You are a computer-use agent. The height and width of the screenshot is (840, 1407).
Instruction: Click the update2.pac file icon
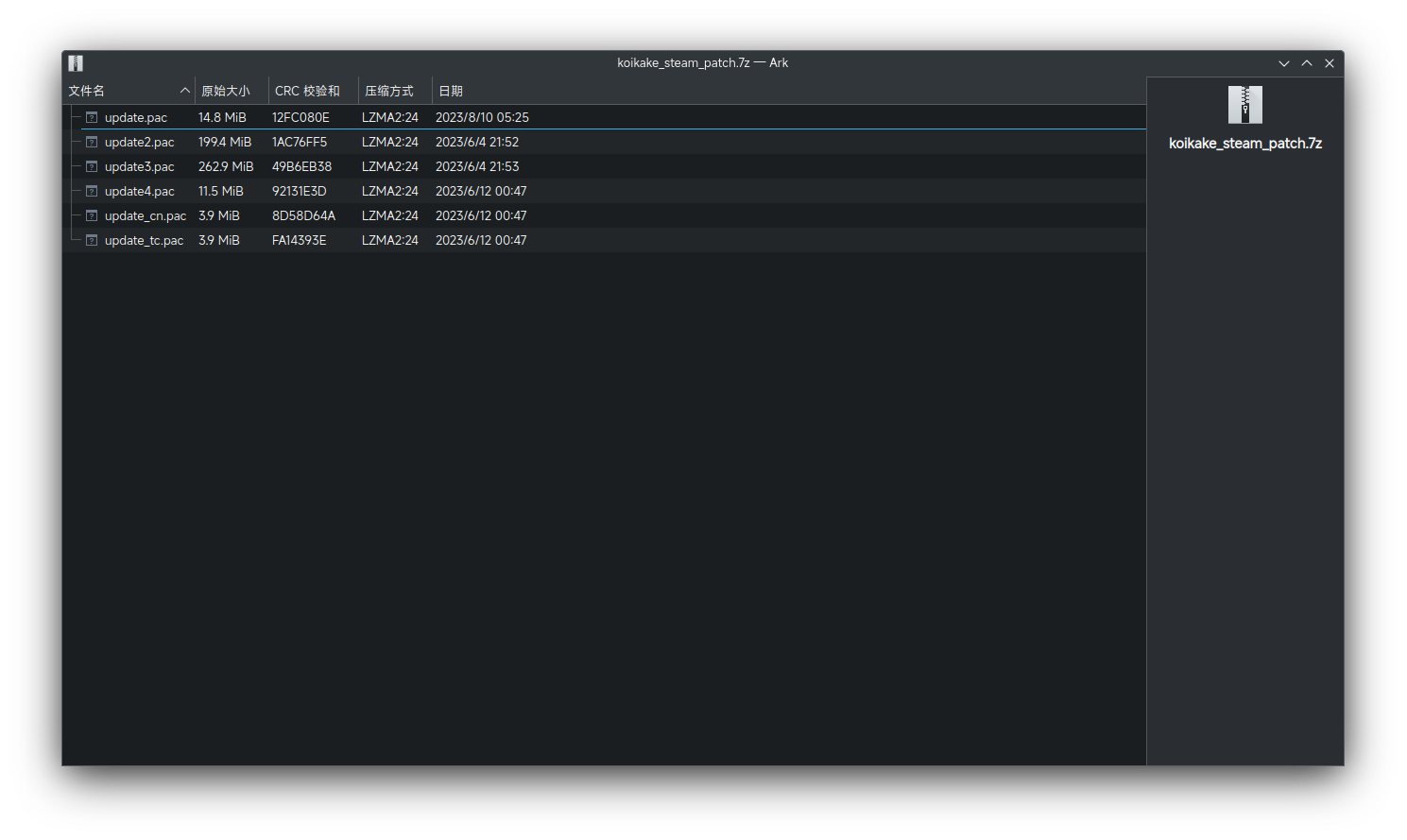click(92, 142)
